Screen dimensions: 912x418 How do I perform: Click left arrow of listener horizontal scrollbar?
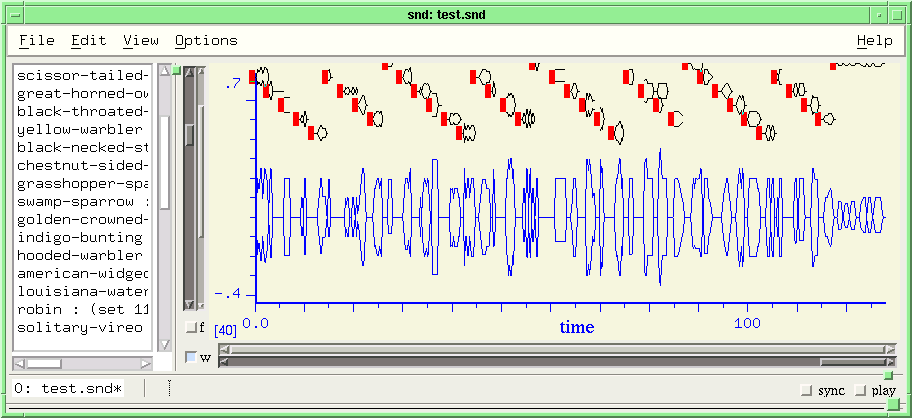tap(20, 364)
